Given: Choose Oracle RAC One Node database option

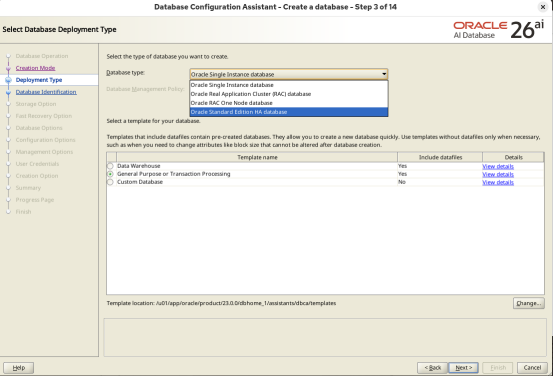Looking at the screenshot, I should click(x=289, y=103).
